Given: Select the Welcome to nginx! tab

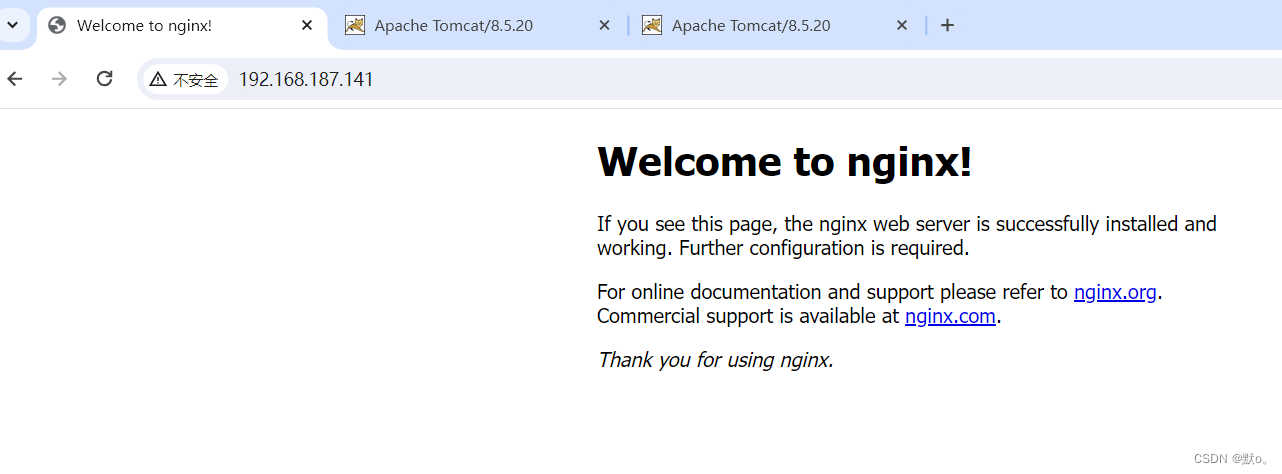Looking at the screenshot, I should coord(182,27).
